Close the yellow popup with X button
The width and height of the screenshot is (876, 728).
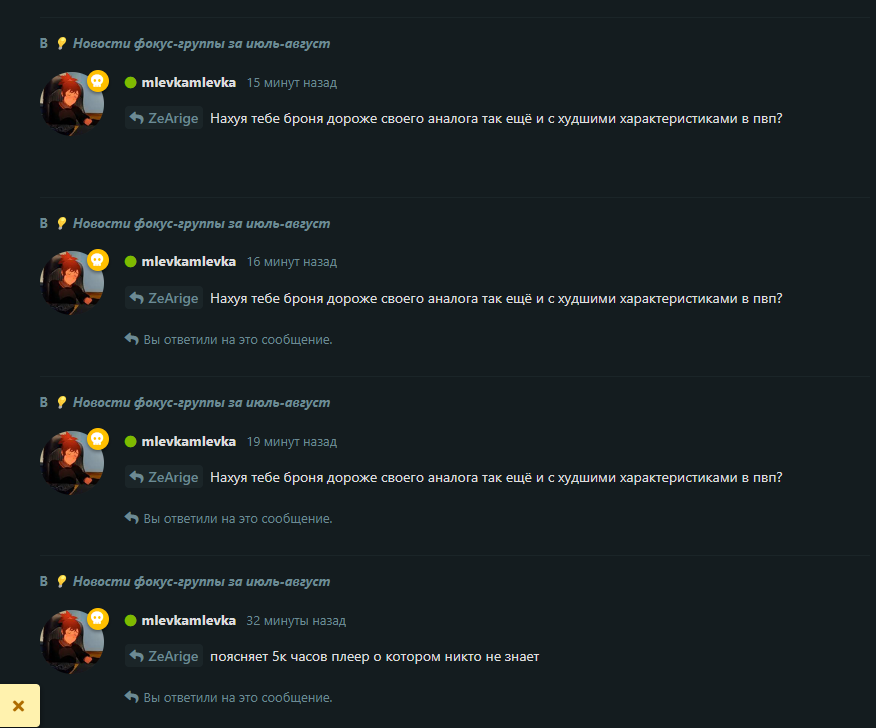[x=19, y=706]
